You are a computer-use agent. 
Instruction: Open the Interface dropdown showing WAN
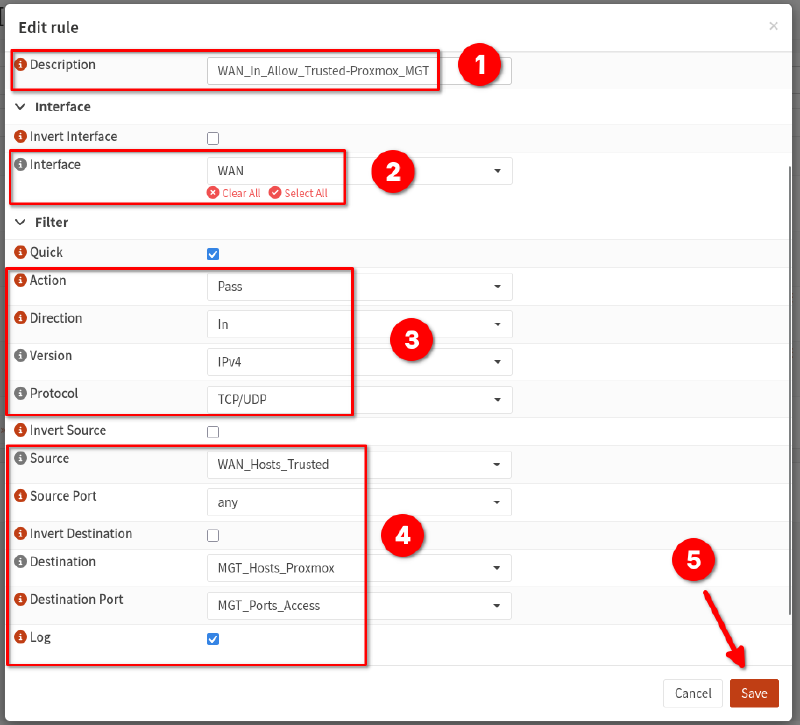tap(360, 171)
